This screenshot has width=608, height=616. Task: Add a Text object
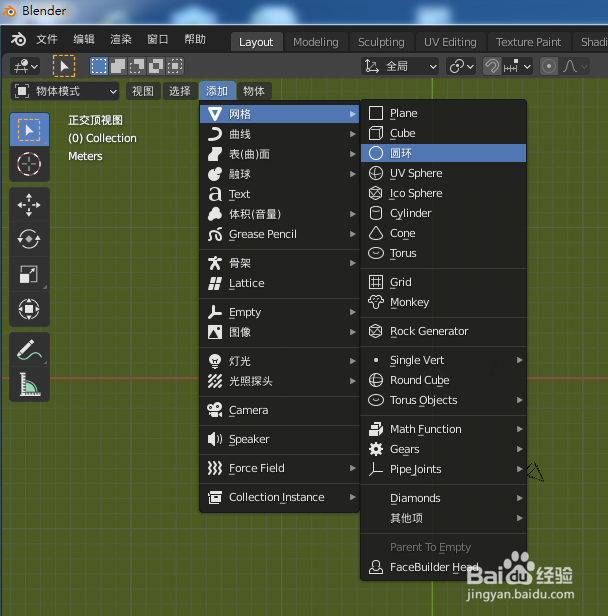pos(279,194)
